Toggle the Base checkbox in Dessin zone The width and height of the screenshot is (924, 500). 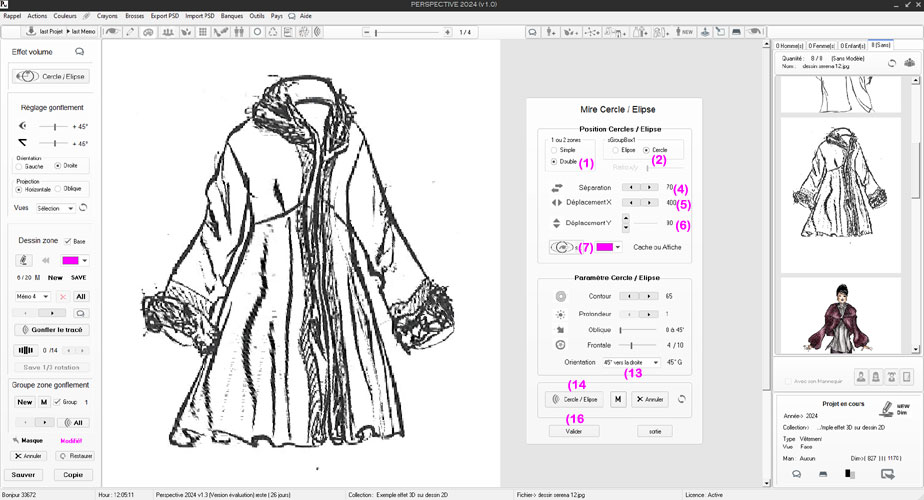click(x=69, y=241)
